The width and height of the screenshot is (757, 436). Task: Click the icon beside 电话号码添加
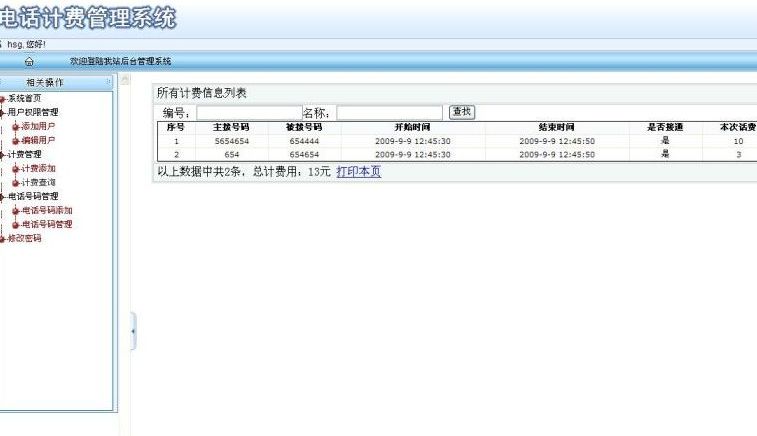(x=15, y=211)
